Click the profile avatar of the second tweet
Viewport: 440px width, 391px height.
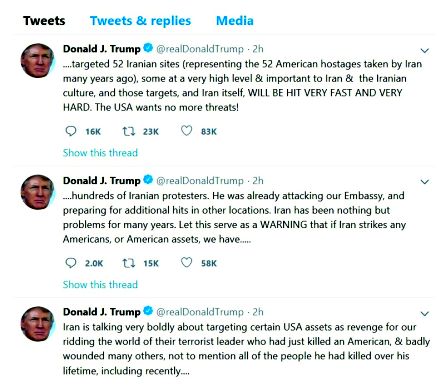click(x=37, y=192)
